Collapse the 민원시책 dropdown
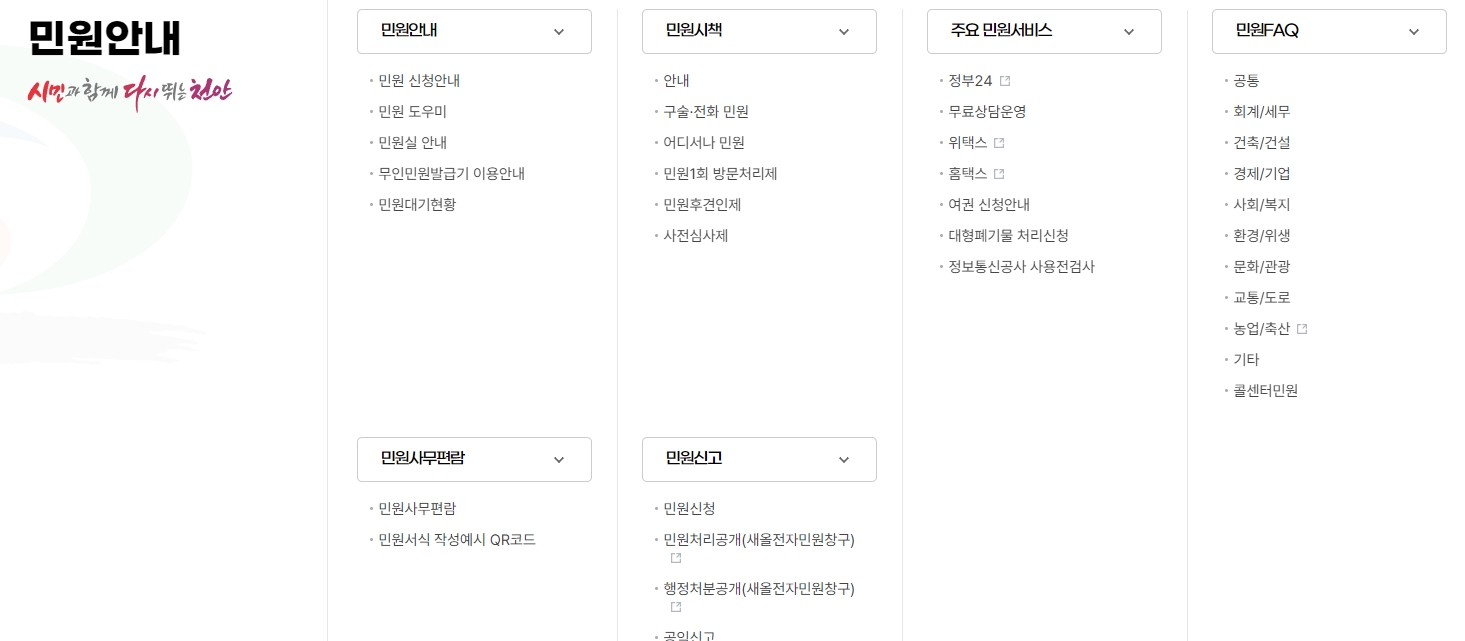The width and height of the screenshot is (1465, 641). [843, 31]
